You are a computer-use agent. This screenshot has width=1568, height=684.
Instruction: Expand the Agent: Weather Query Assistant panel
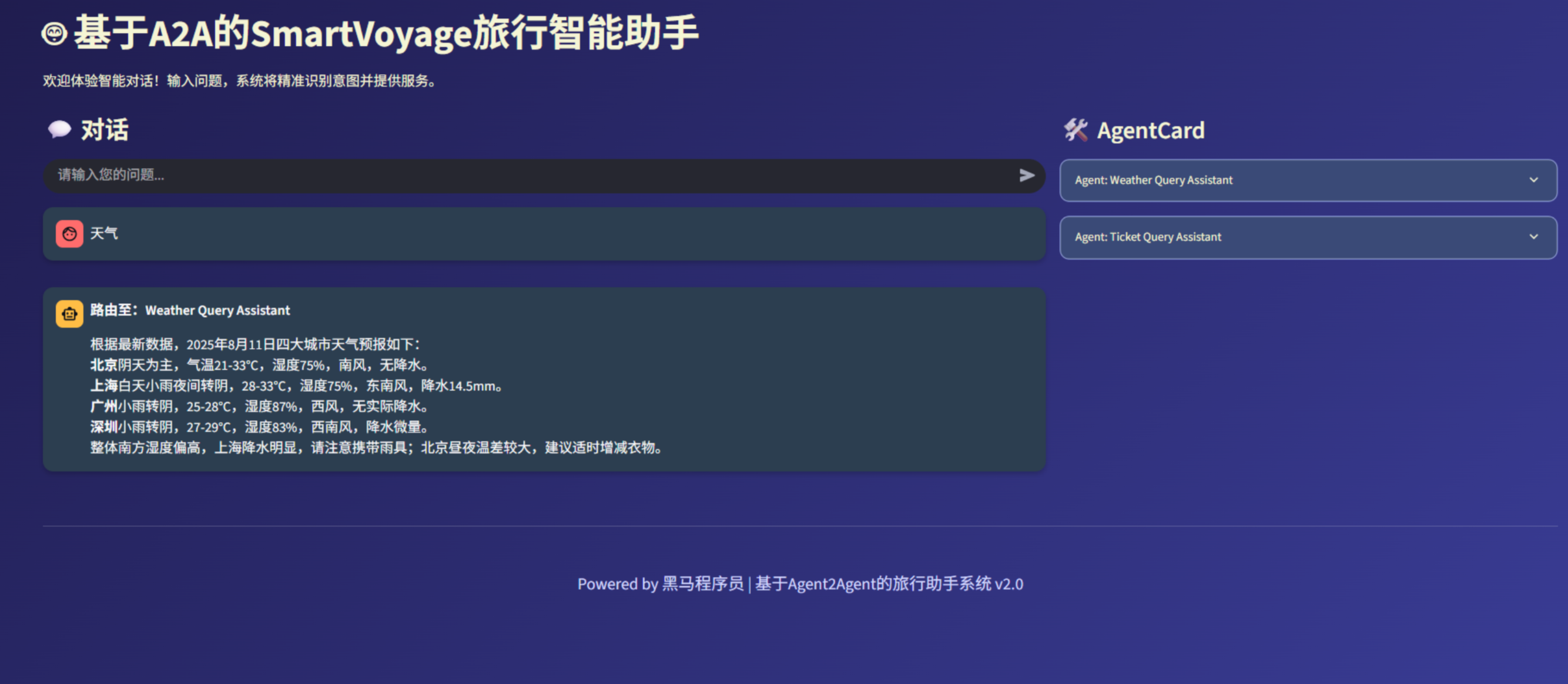[x=1154, y=180]
